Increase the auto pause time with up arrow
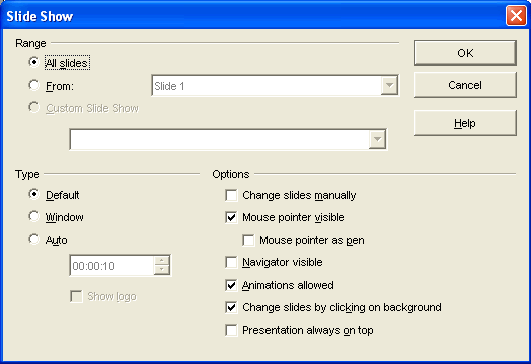 tap(162, 261)
